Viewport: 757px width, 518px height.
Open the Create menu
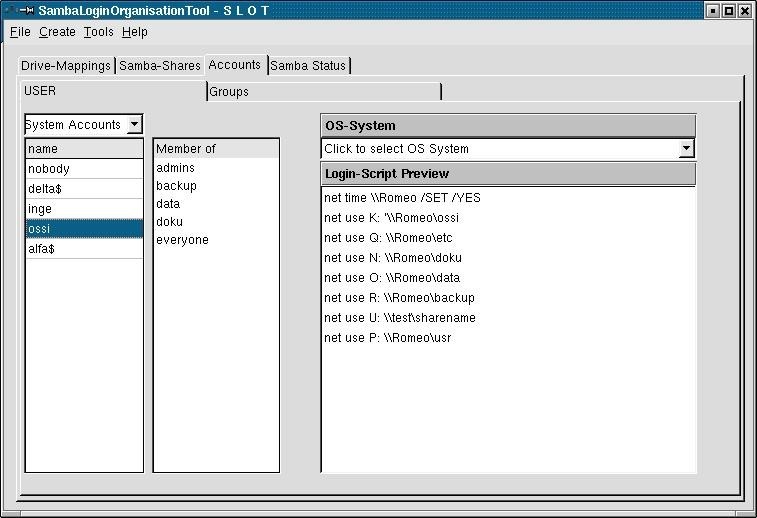(57, 32)
